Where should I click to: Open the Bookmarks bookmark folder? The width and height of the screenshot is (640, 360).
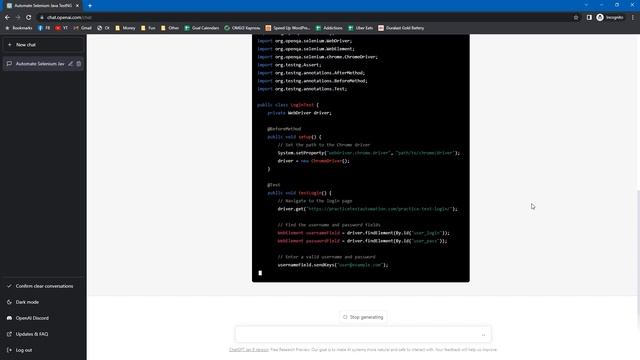pos(18,28)
